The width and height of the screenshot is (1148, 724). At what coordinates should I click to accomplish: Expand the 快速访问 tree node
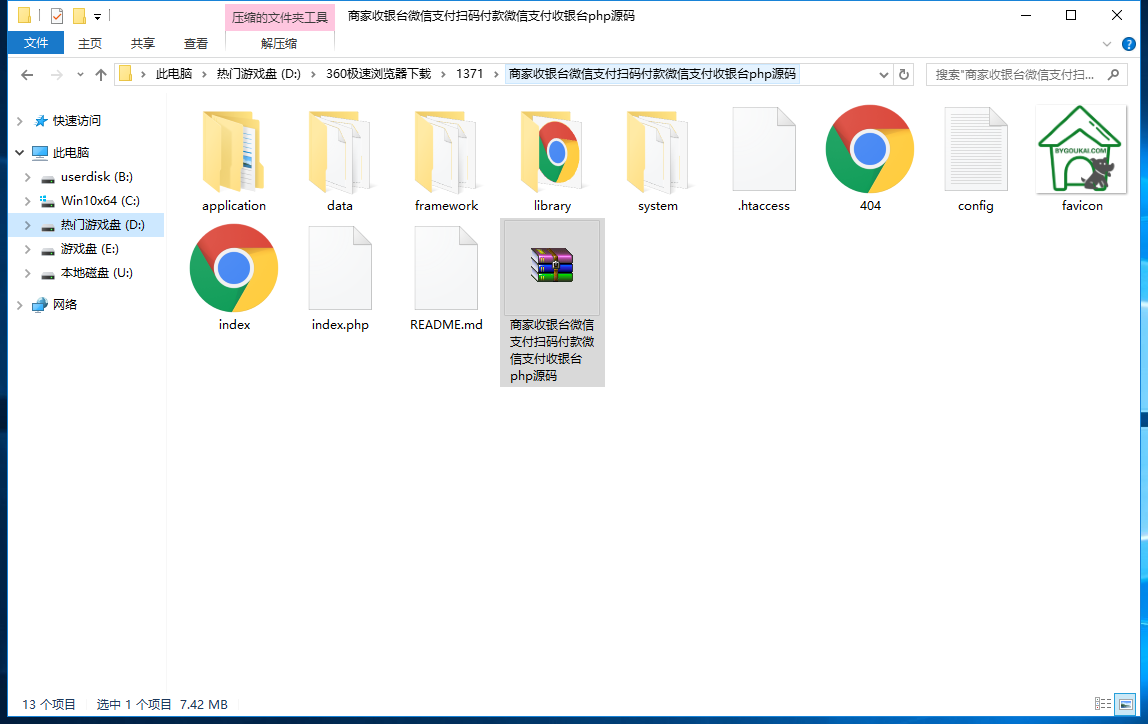point(19,121)
